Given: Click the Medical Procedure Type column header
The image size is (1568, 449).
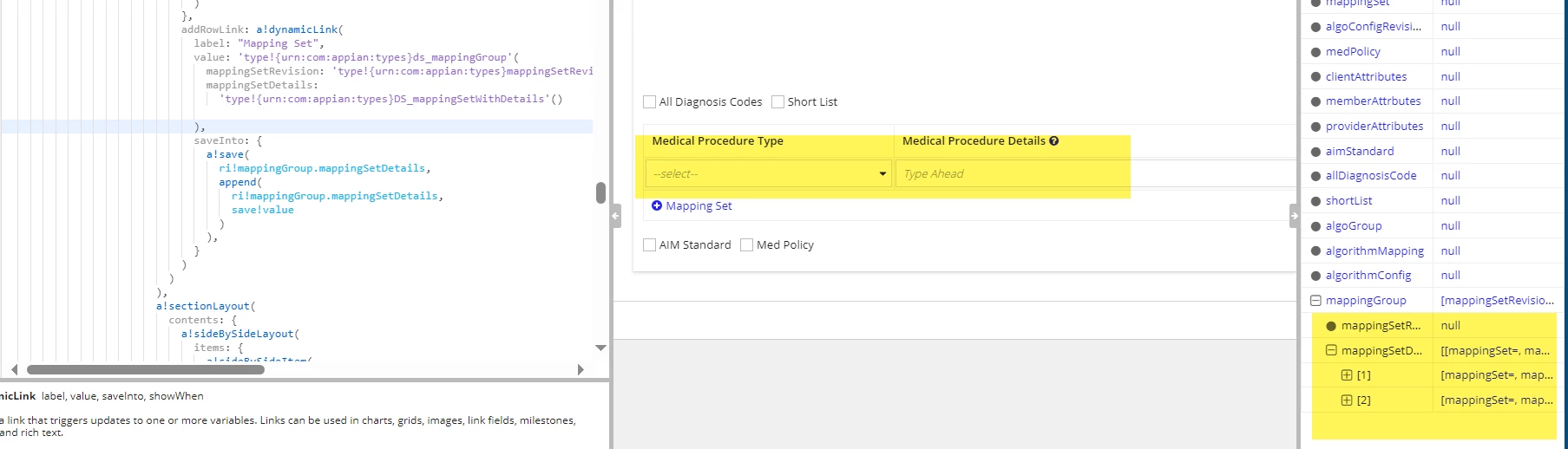Looking at the screenshot, I should 718,141.
